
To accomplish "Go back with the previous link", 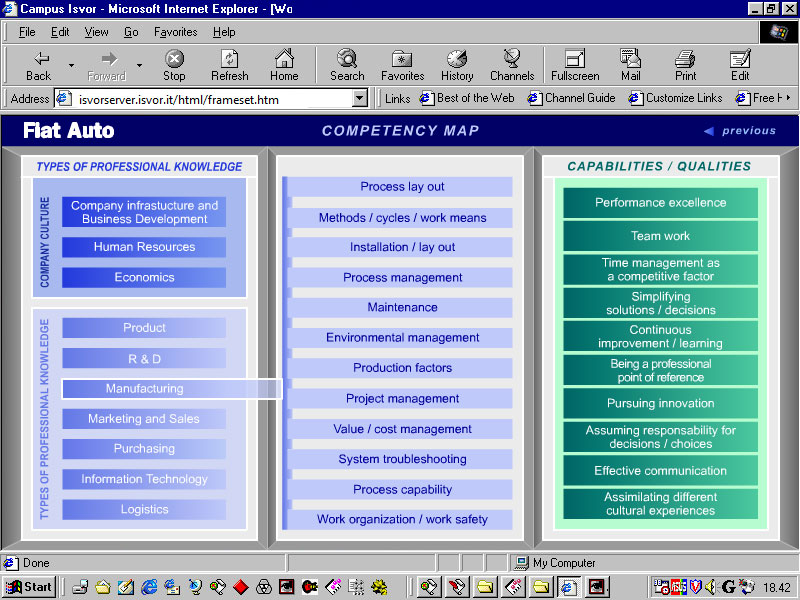I will tap(740, 131).
